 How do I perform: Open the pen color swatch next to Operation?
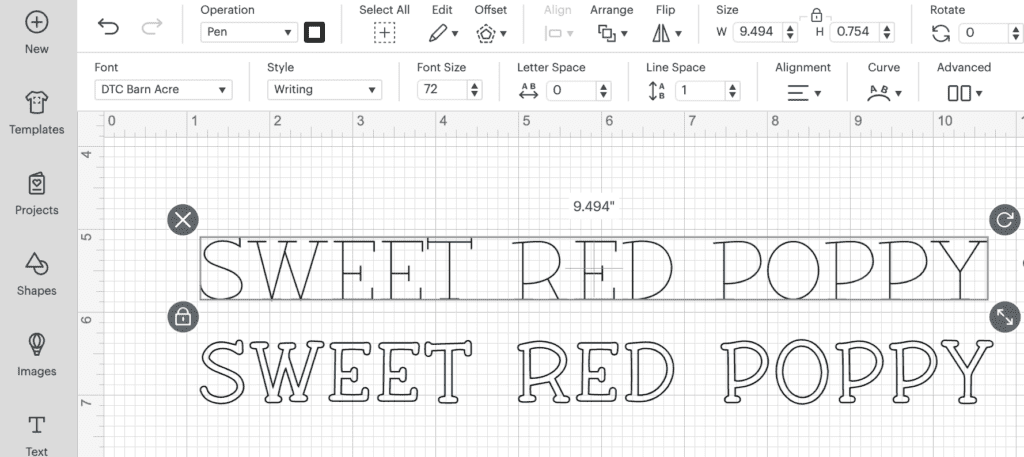(314, 32)
